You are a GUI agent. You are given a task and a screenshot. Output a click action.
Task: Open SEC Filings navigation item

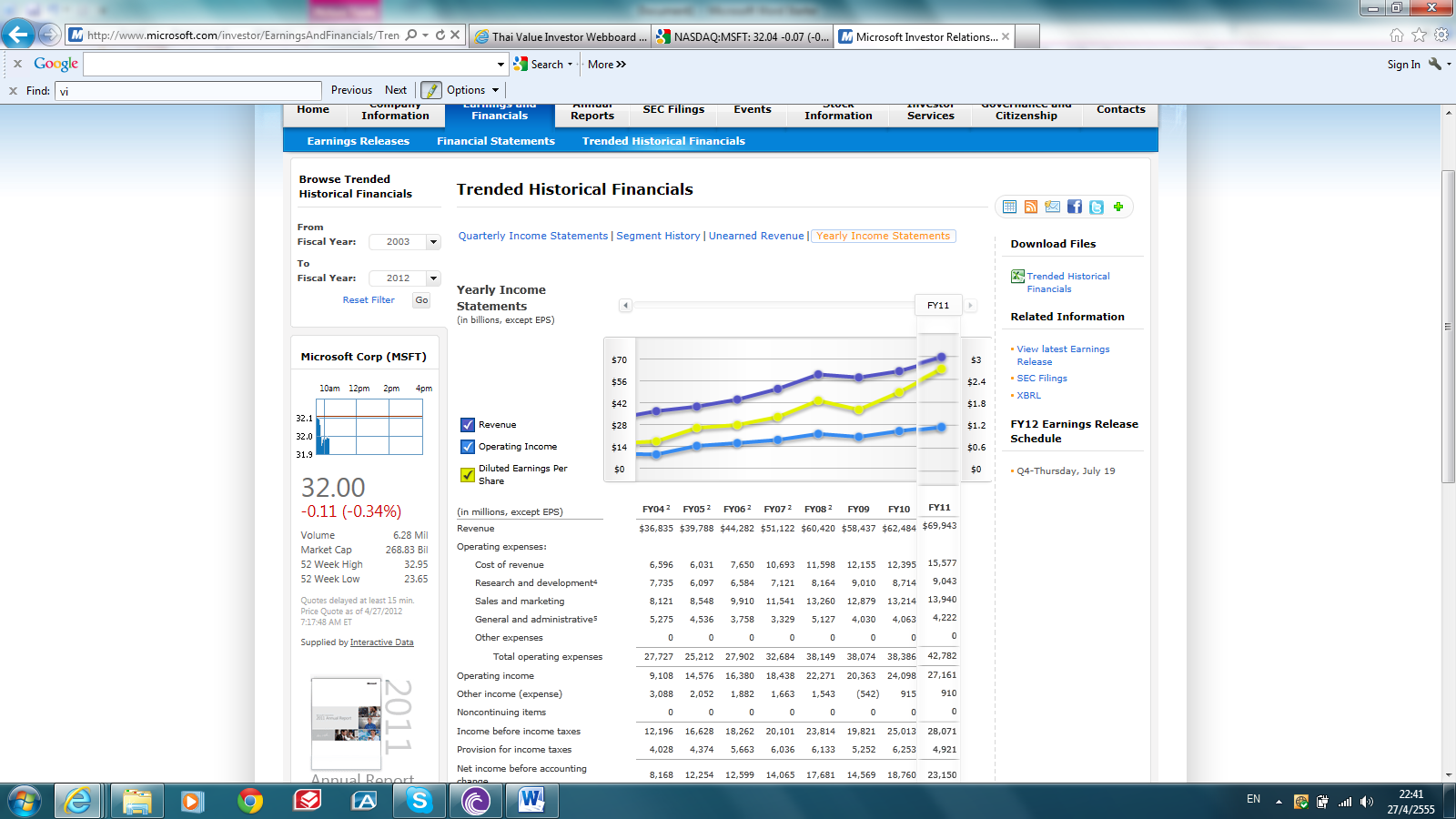coord(673,110)
